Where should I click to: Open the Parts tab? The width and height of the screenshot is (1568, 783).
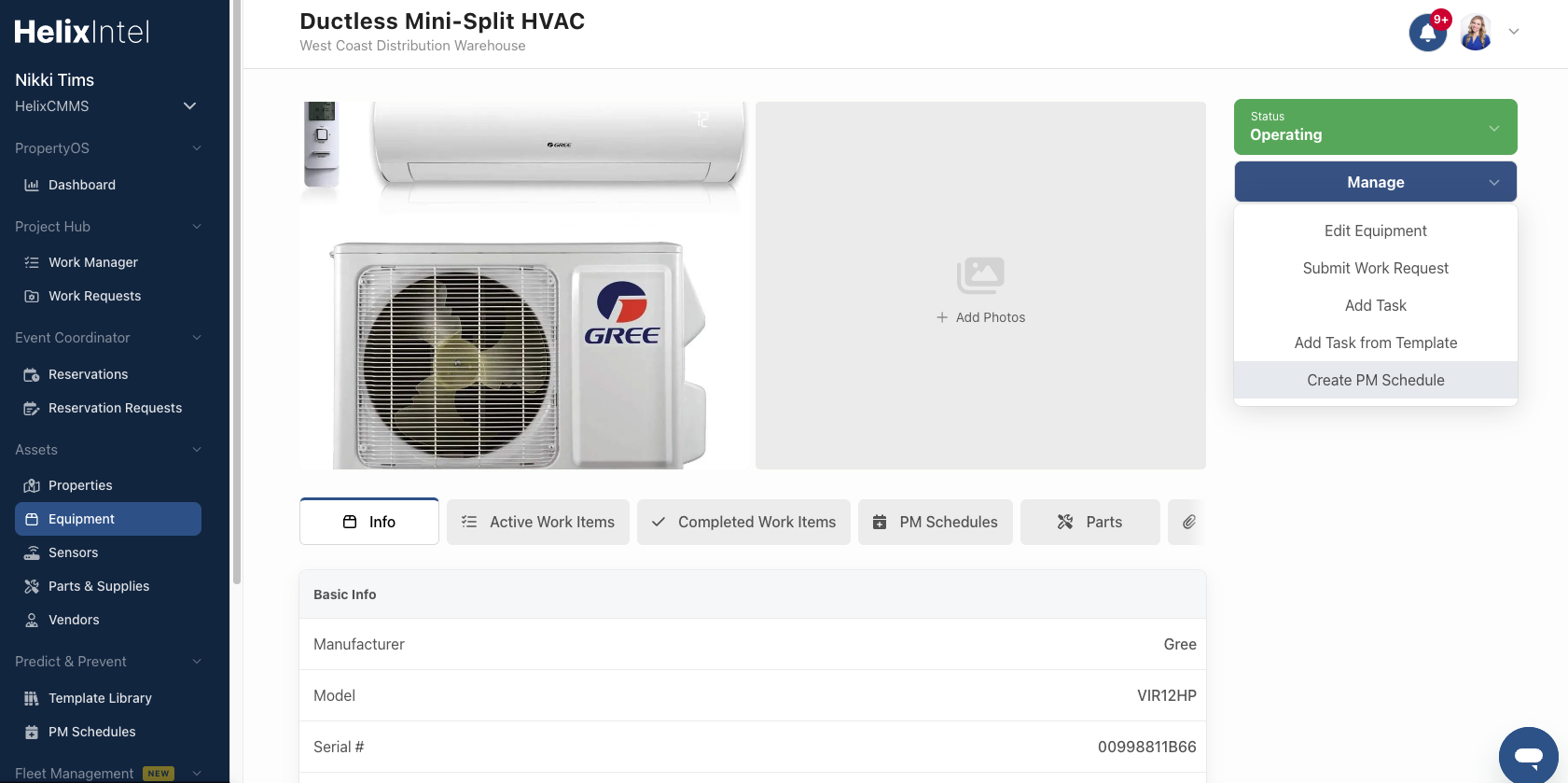pos(1090,522)
